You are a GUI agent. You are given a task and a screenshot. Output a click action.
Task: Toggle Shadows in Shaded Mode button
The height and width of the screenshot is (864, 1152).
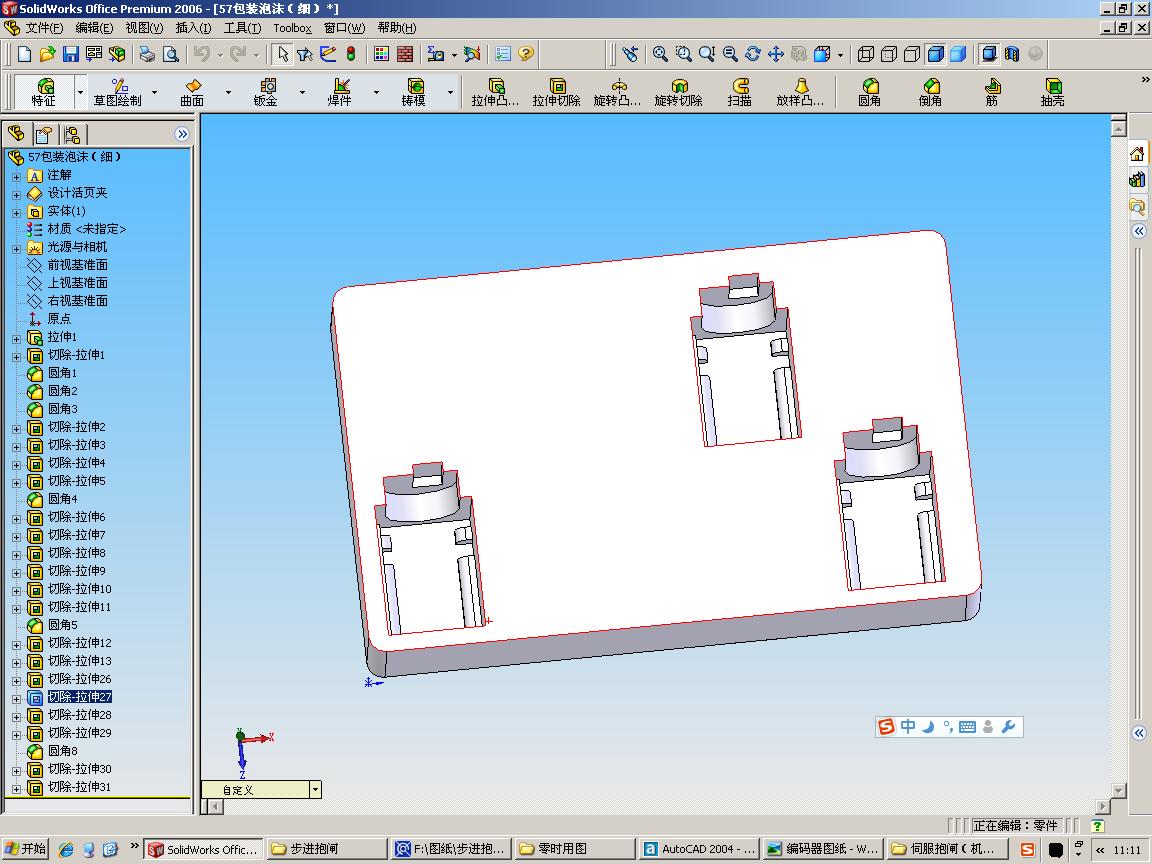989,54
